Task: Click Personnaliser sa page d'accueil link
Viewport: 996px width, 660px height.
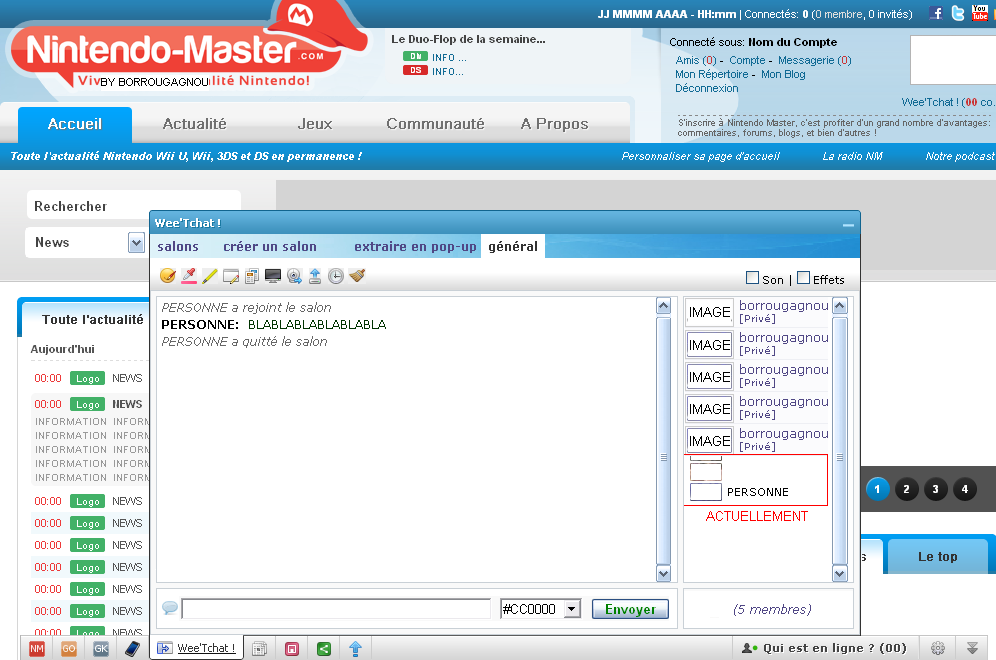Action: (x=701, y=156)
